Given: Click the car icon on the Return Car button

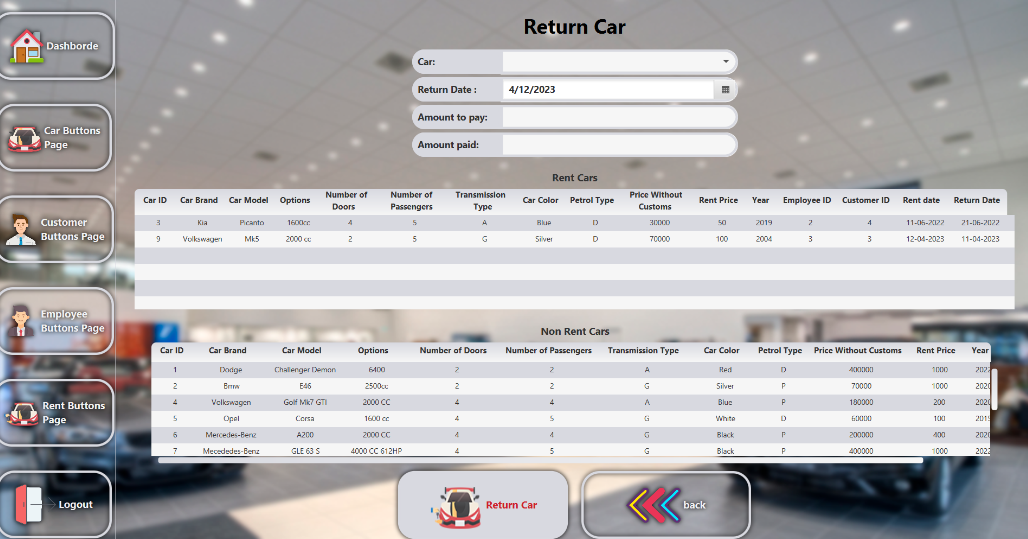Looking at the screenshot, I should pyautogui.click(x=457, y=507).
